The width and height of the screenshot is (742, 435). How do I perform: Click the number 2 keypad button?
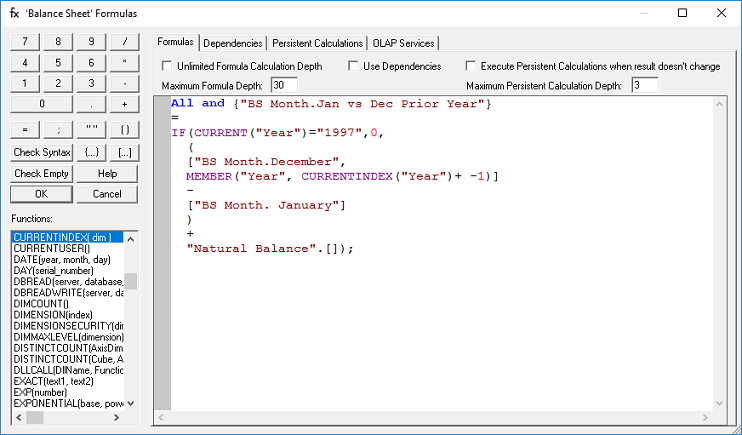coord(58,83)
